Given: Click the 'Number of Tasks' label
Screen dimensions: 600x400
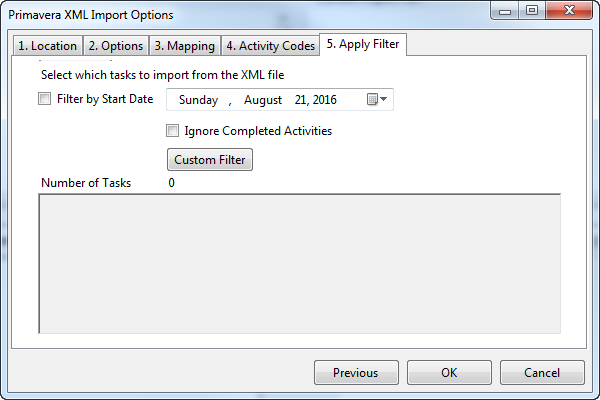Looking at the screenshot, I should pyautogui.click(x=86, y=183).
